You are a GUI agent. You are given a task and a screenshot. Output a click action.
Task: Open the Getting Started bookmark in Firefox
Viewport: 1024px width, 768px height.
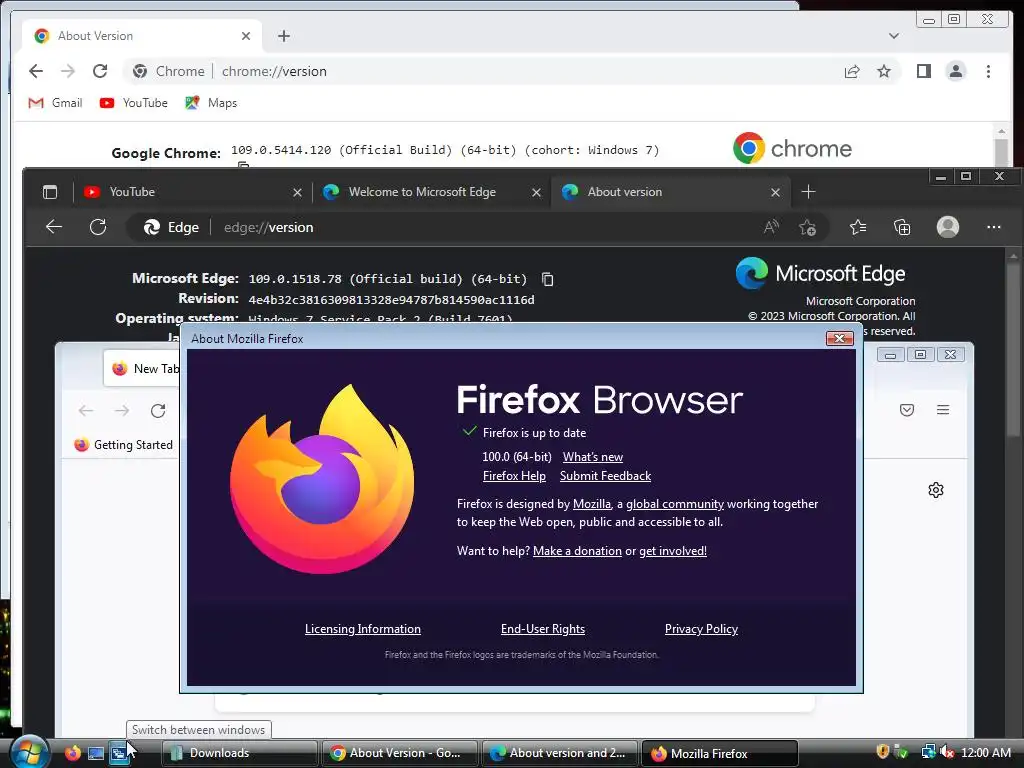123,445
